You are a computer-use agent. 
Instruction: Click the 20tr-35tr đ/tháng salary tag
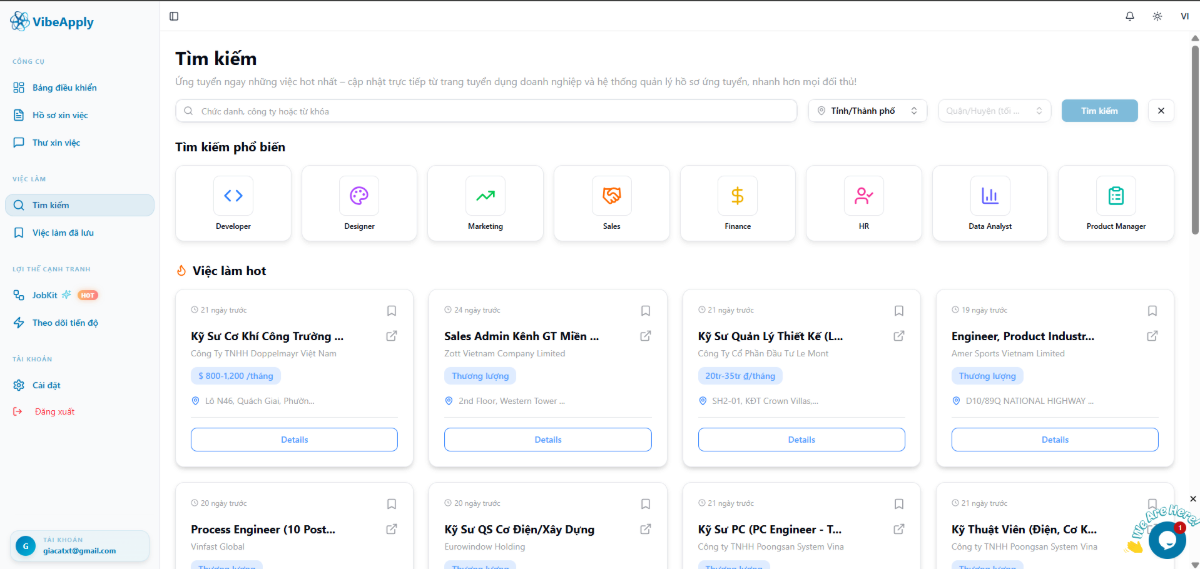(x=740, y=376)
